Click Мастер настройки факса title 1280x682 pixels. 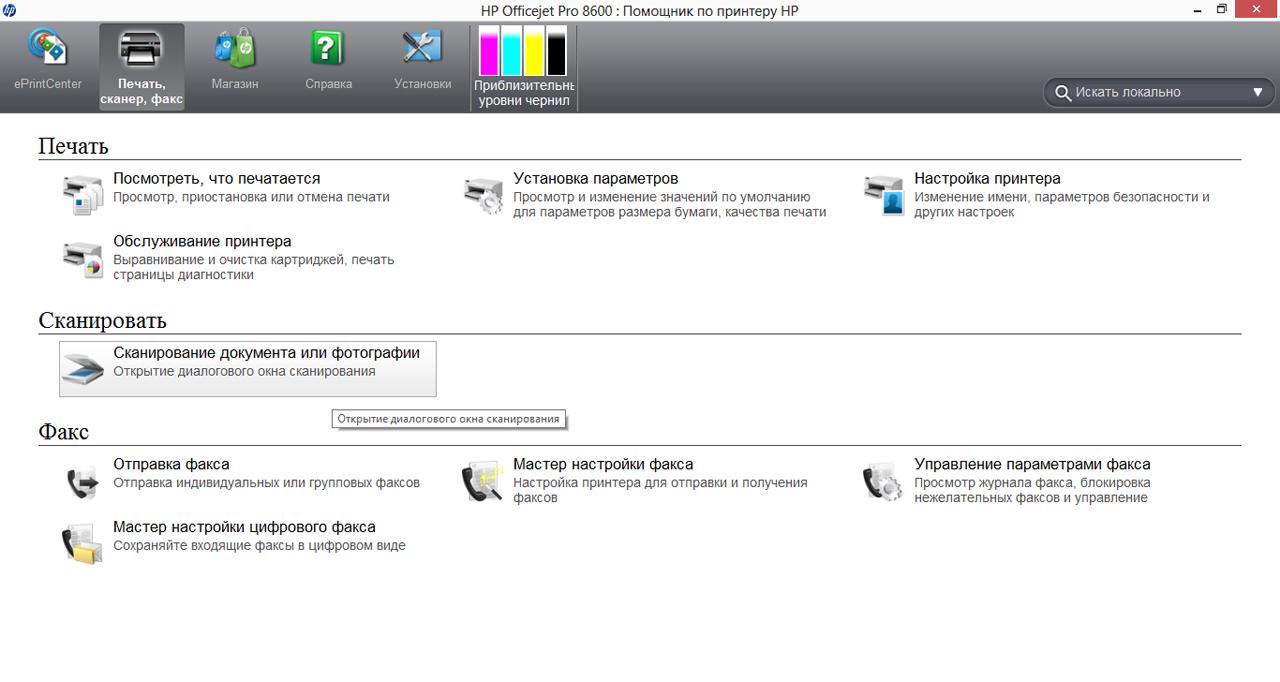[x=603, y=464]
